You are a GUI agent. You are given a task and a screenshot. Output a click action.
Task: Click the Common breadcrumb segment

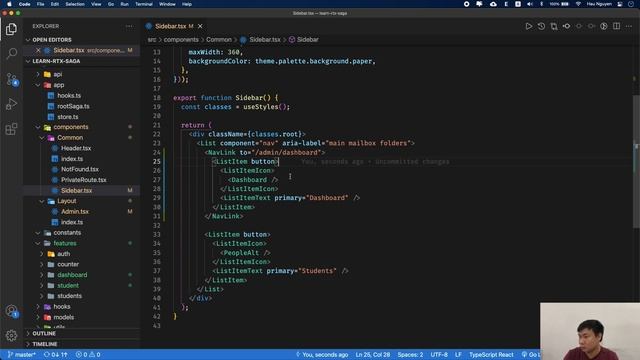(x=219, y=40)
